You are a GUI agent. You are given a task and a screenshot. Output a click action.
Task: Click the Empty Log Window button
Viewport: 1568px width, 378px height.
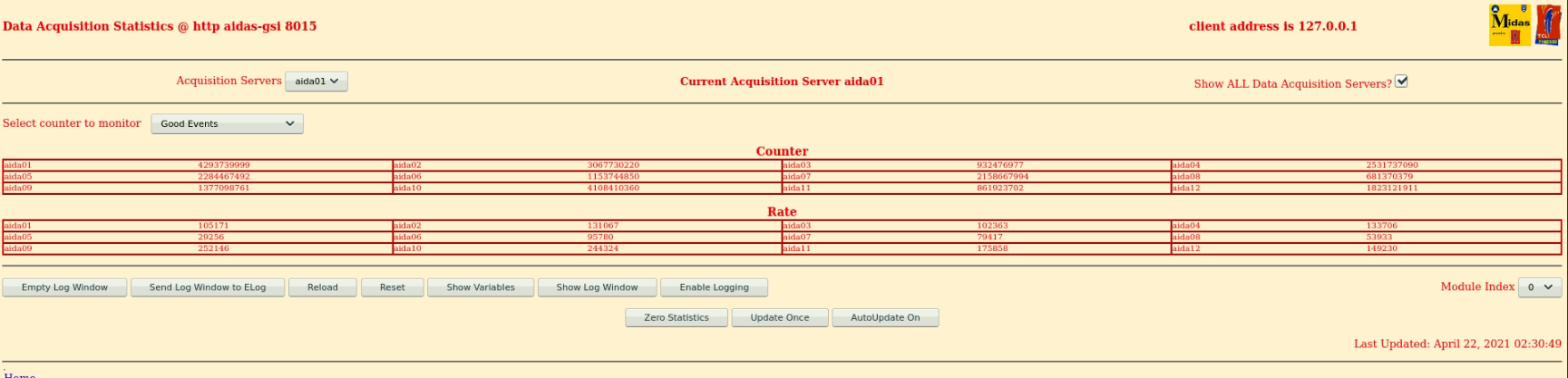64,287
